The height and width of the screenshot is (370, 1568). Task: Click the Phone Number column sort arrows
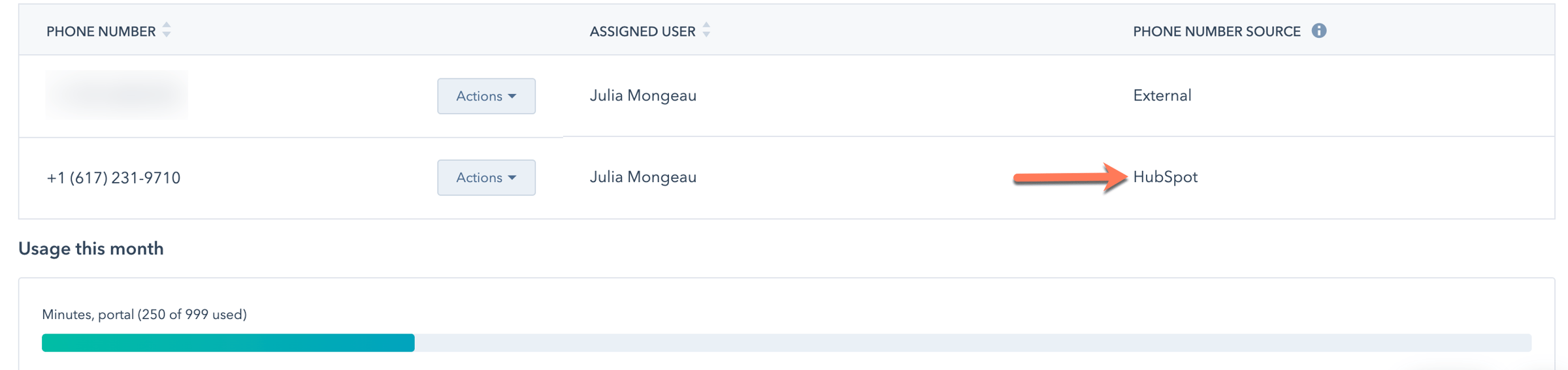(x=167, y=30)
